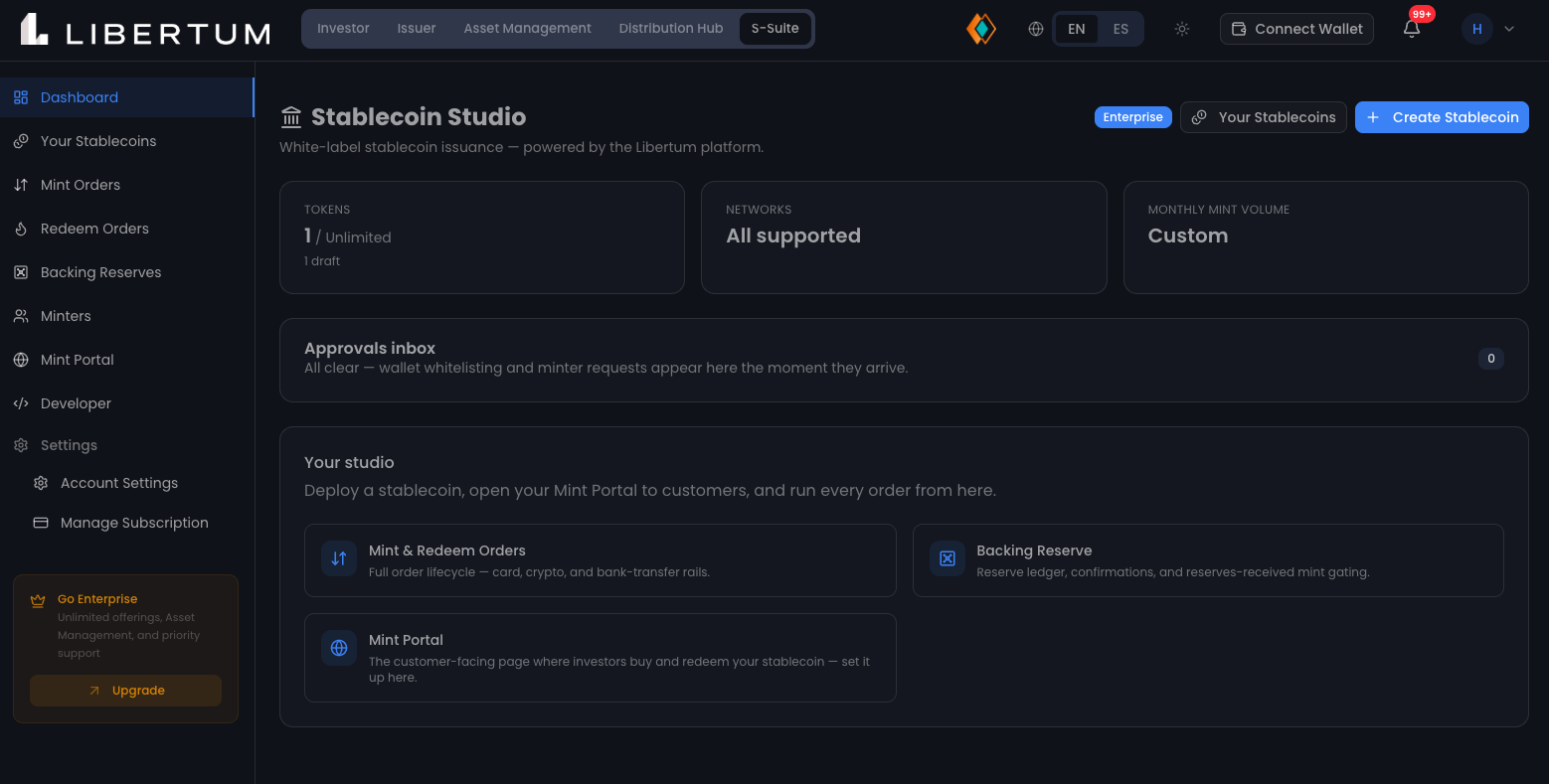The width and height of the screenshot is (1549, 784).
Task: Open Mint Portal in sidebar
Action: tap(126, 360)
